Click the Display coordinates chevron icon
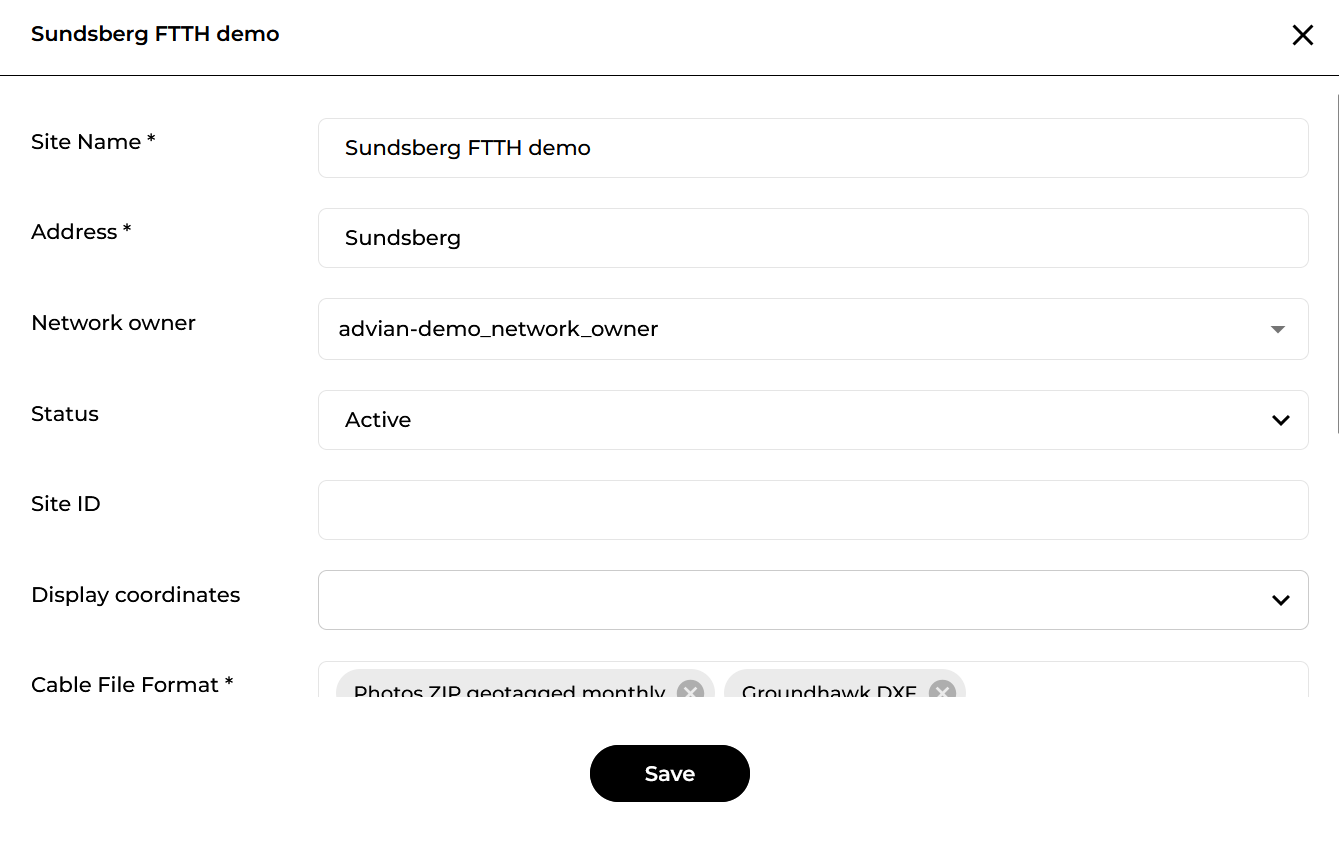 1280,600
